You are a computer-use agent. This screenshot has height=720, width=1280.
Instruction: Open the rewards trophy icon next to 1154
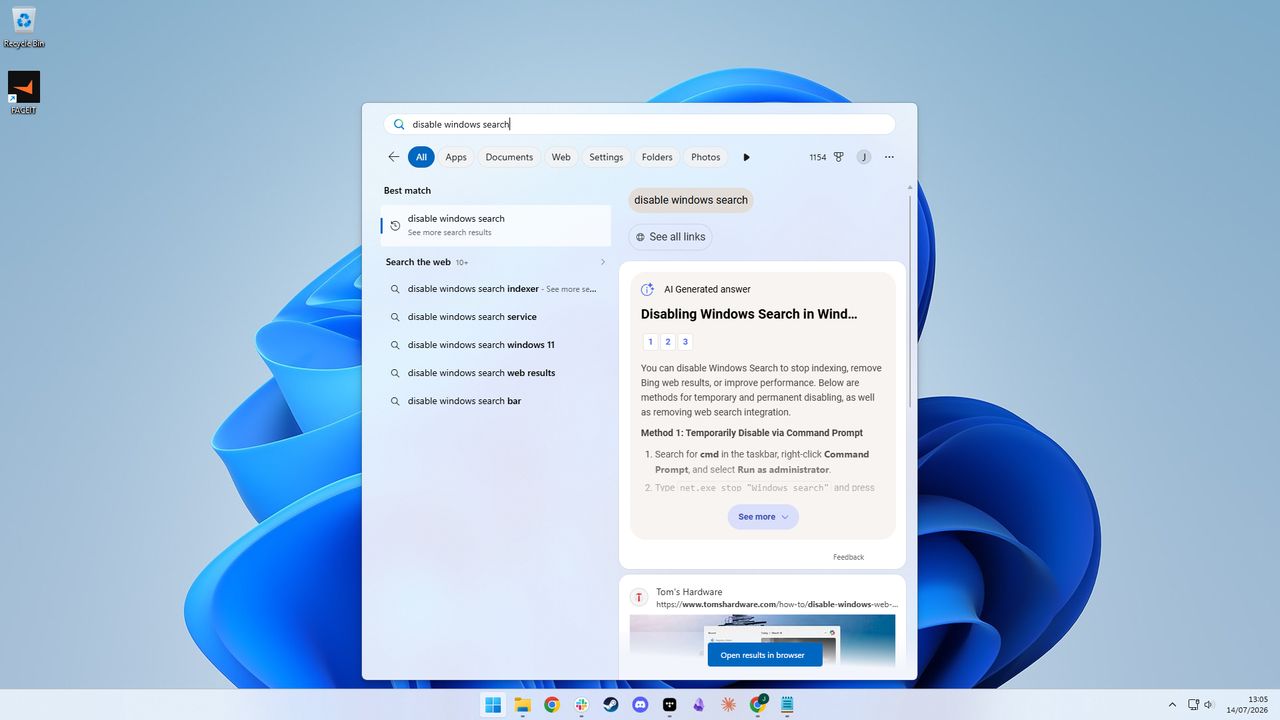[x=838, y=157]
